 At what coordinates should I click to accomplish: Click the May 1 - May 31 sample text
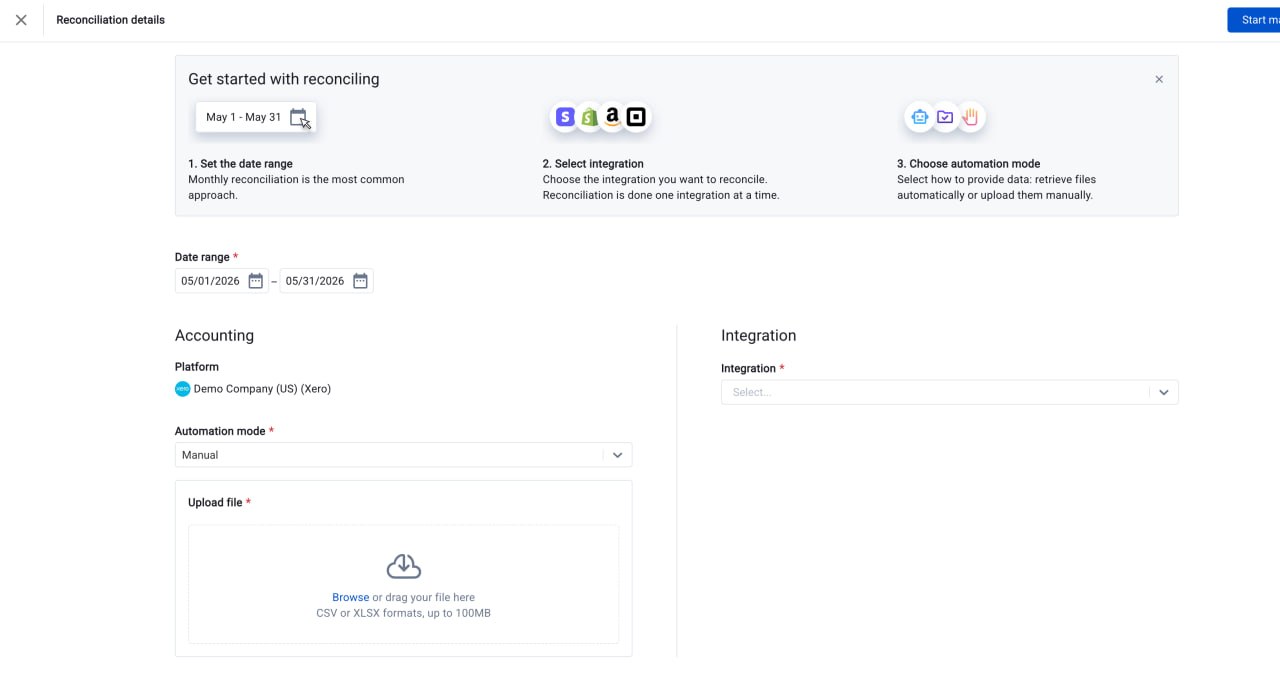(x=243, y=117)
